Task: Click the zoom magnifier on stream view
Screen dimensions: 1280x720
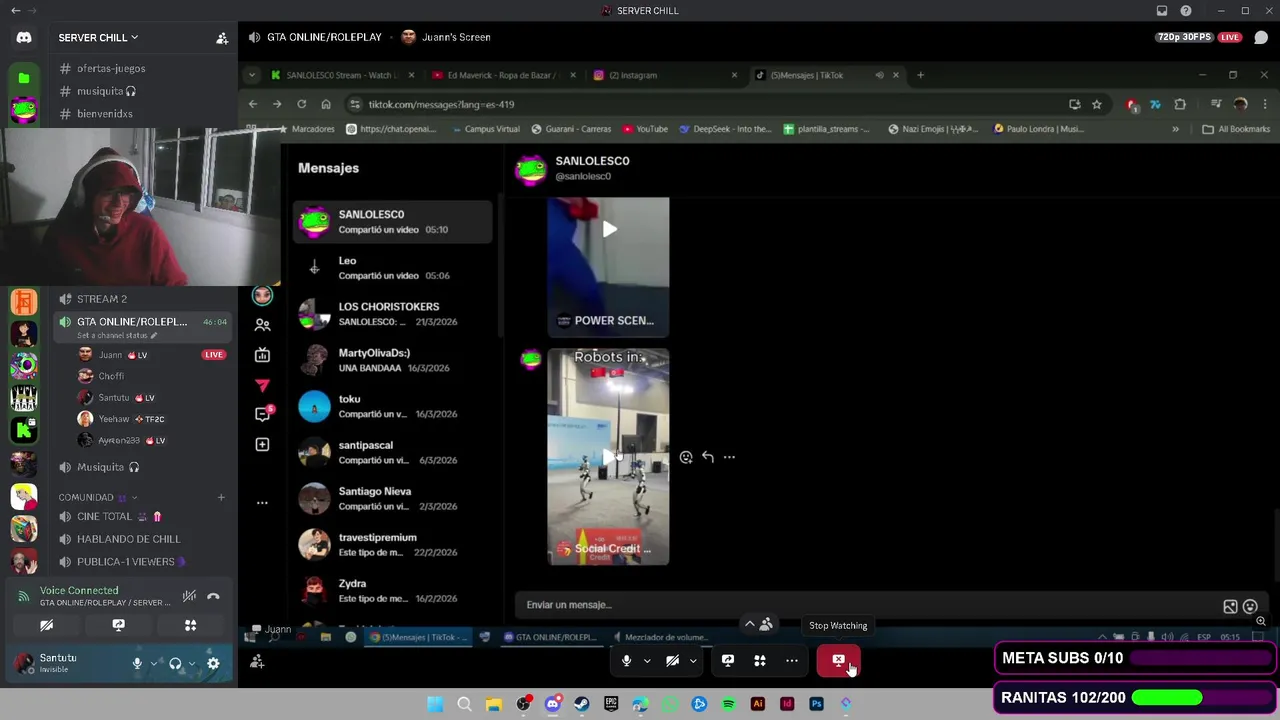Action: (x=1261, y=621)
